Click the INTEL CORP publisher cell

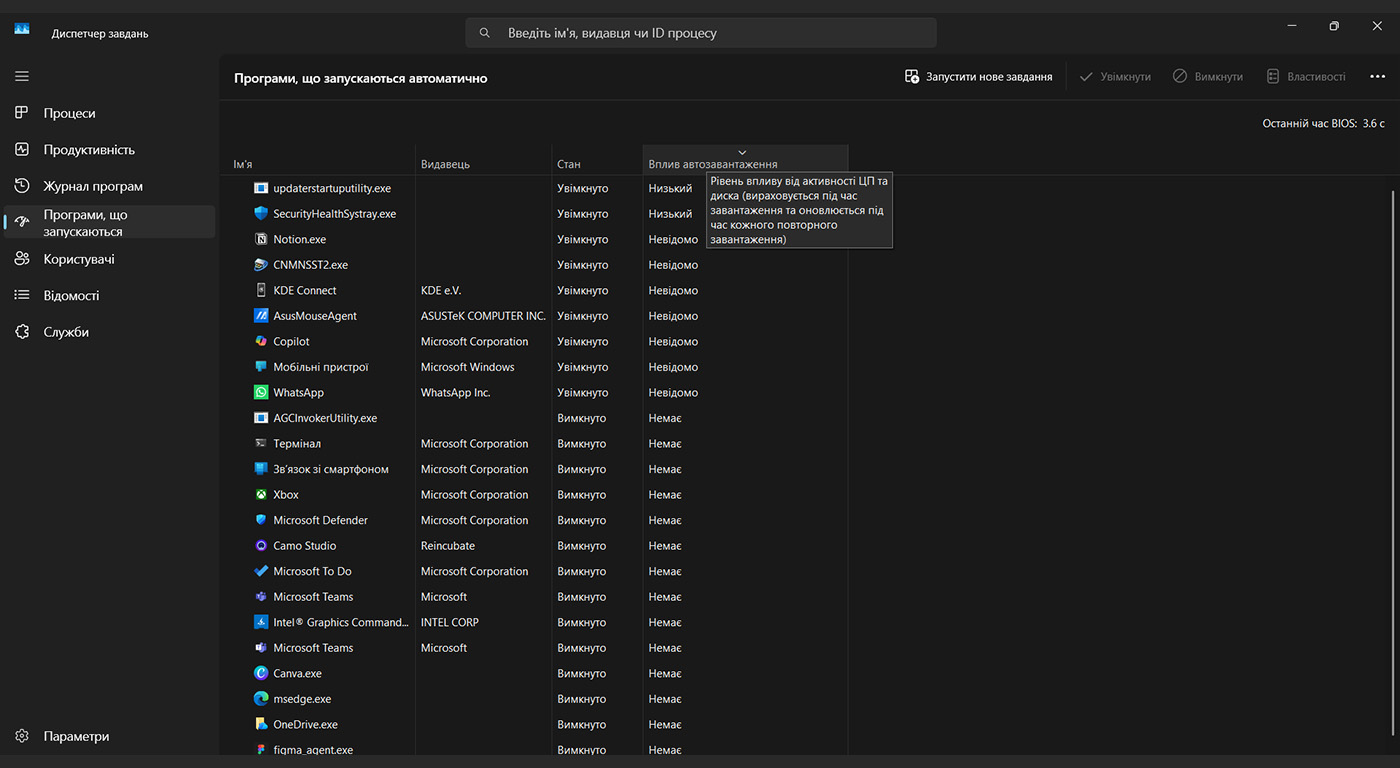tap(450, 622)
